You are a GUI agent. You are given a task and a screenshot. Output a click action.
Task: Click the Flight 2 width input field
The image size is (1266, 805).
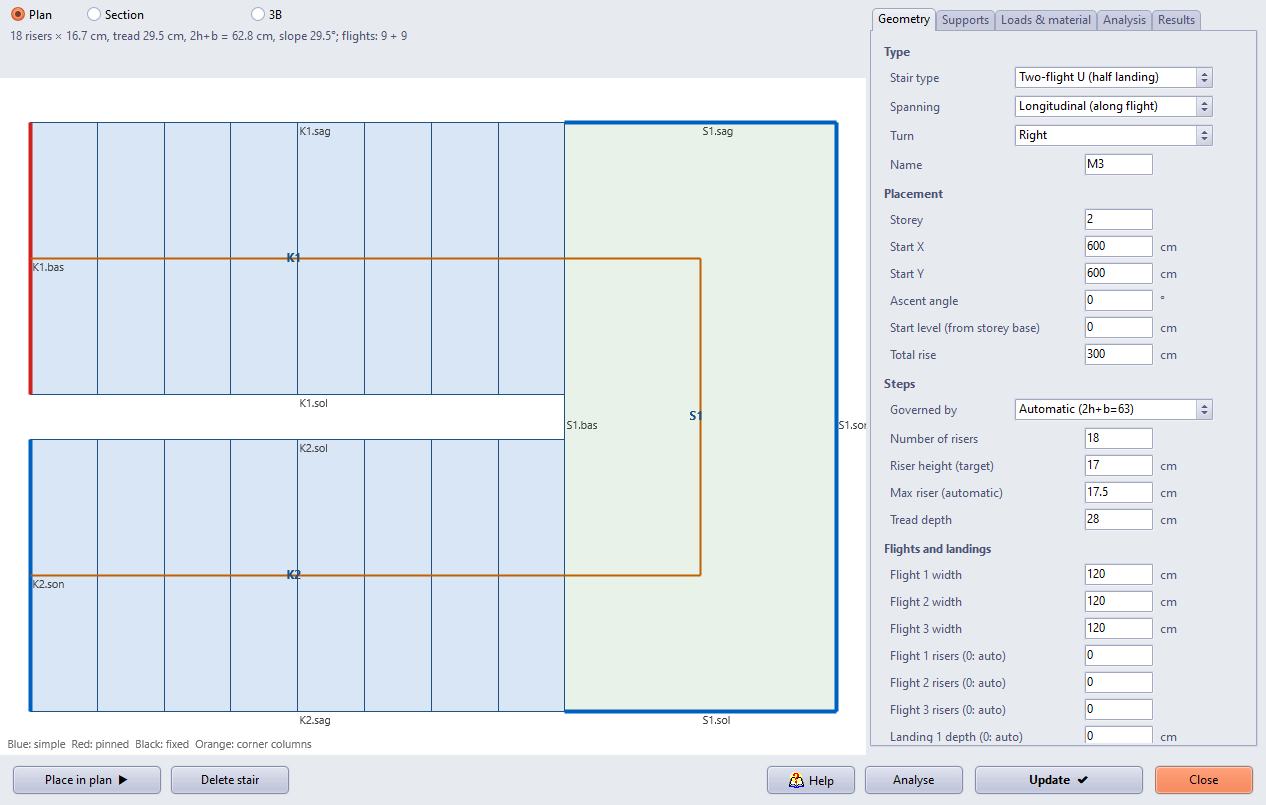pyautogui.click(x=1119, y=602)
